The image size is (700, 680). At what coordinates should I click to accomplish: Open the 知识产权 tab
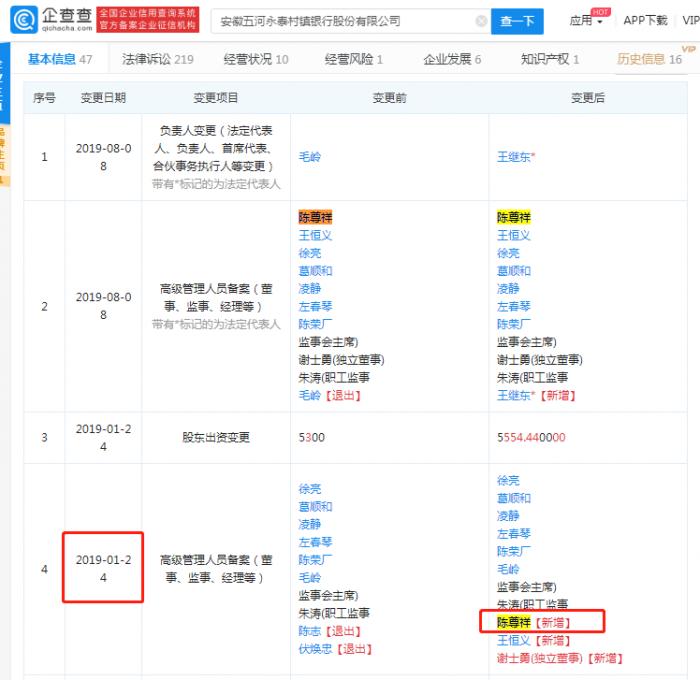pyautogui.click(x=550, y=59)
